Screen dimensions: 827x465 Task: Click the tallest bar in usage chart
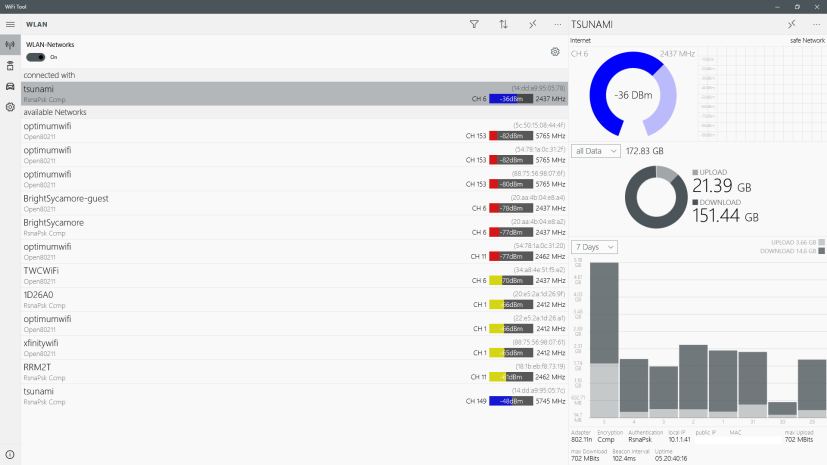604,340
